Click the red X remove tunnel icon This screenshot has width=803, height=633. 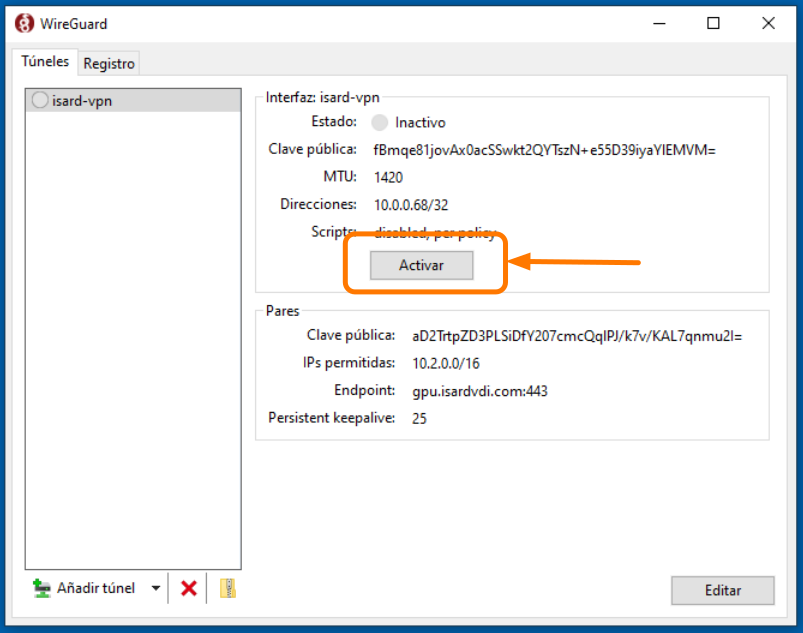[188, 589]
